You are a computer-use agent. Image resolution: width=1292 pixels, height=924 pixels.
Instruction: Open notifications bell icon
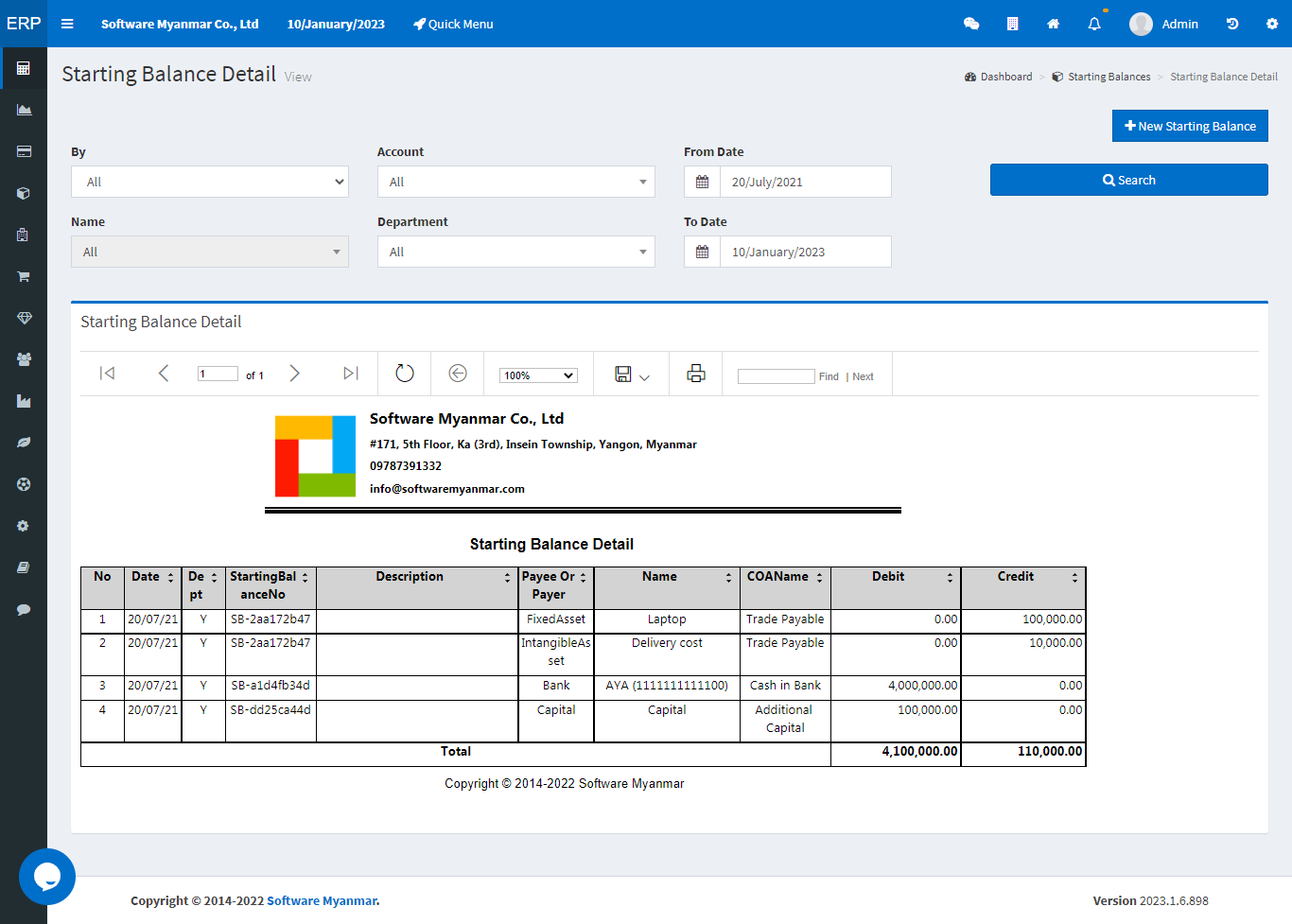[x=1094, y=24]
